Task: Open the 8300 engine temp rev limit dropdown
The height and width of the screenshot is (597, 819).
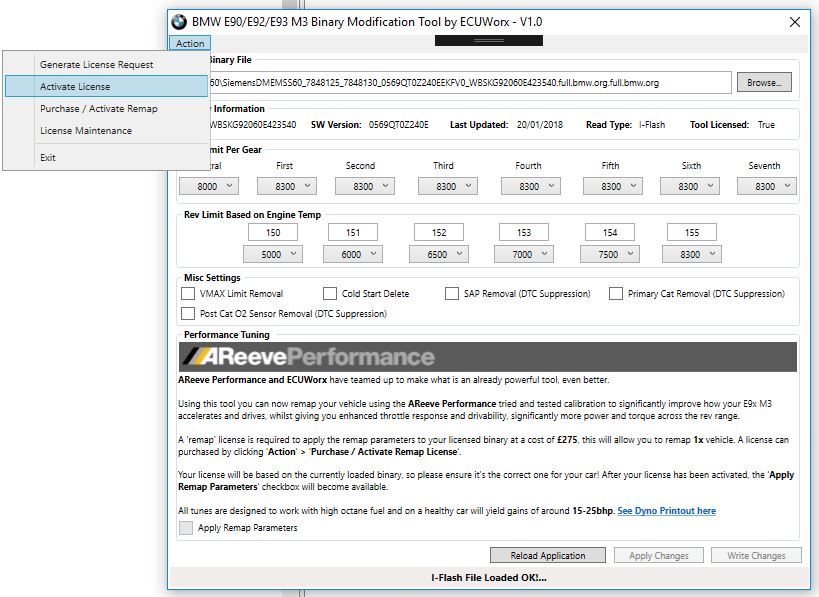Action: tap(692, 254)
